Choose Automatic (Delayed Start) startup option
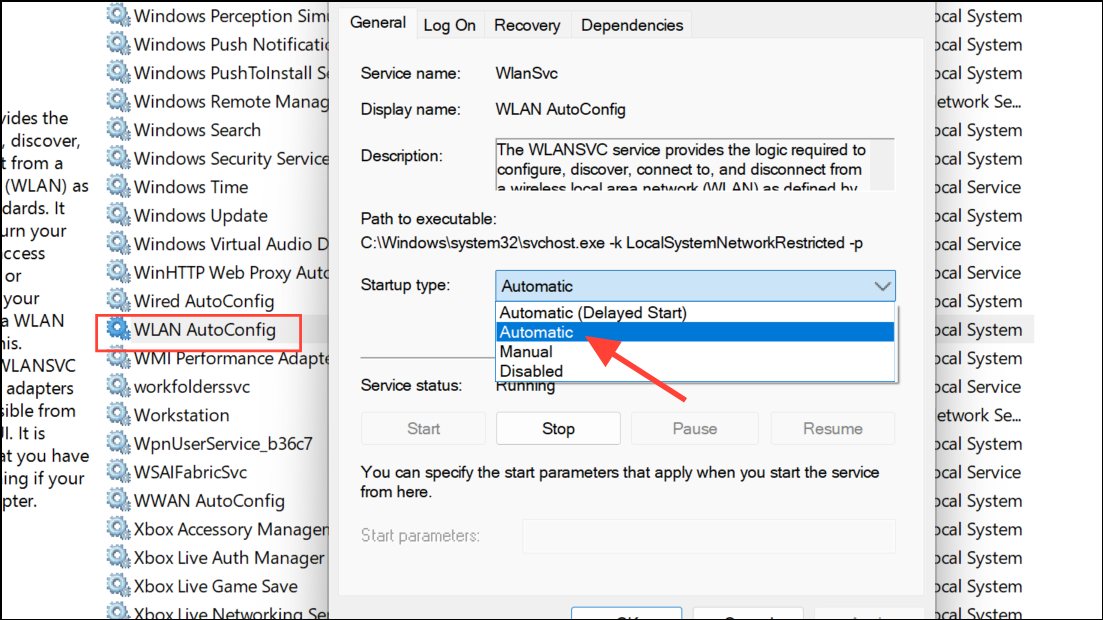Screen dimensions: 1103x620 [x=695, y=312]
